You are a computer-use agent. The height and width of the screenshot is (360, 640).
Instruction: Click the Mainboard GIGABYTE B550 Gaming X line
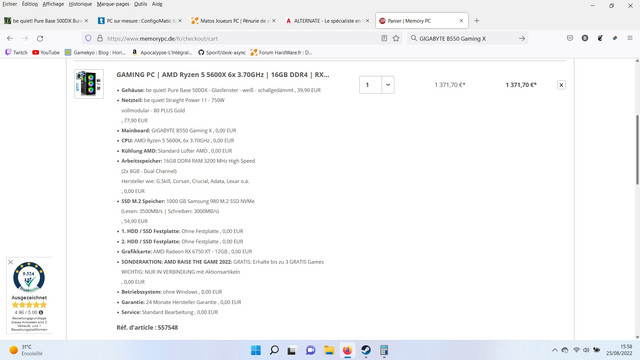pyautogui.click(x=179, y=131)
